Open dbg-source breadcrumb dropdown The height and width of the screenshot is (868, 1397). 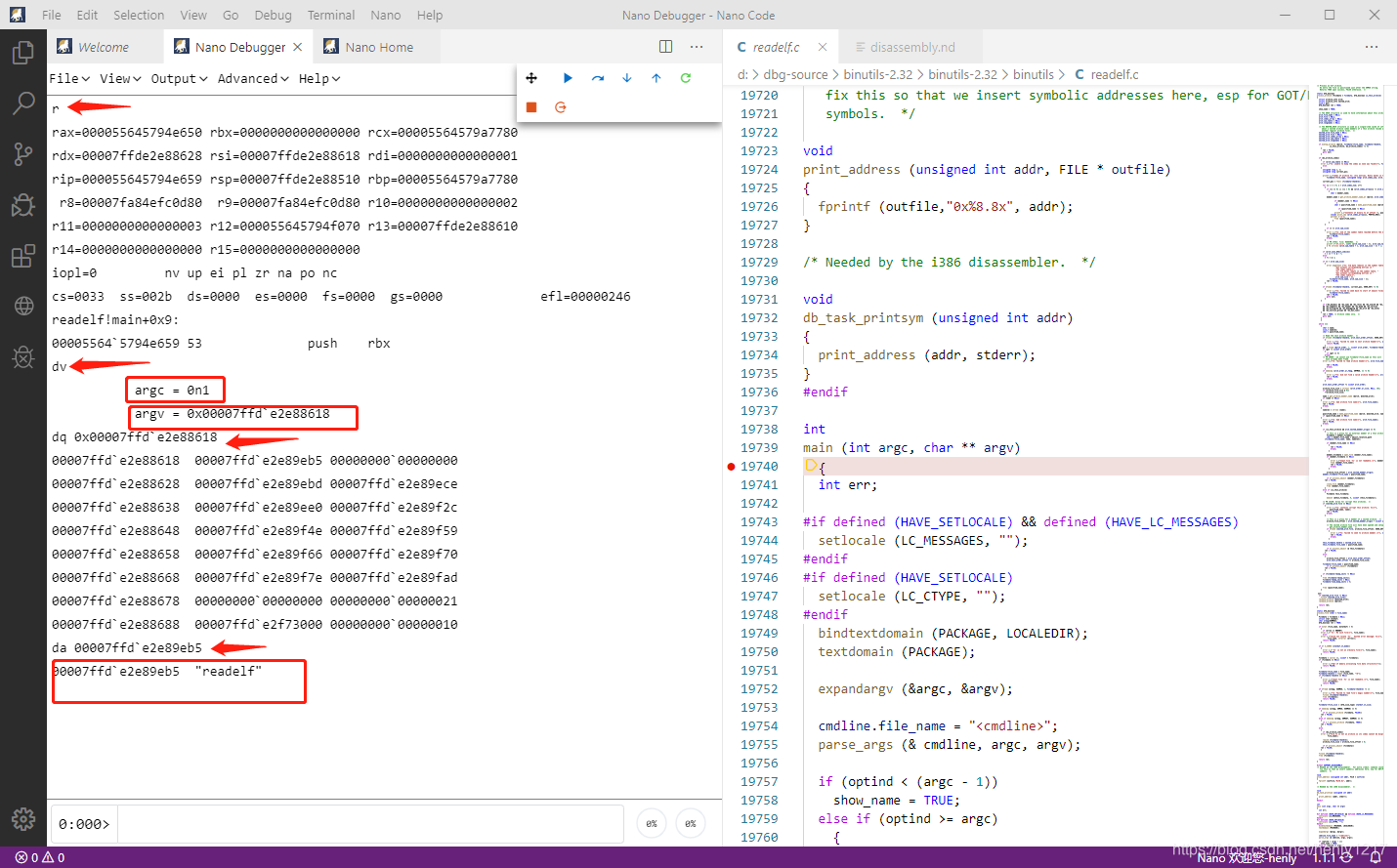[x=795, y=74]
